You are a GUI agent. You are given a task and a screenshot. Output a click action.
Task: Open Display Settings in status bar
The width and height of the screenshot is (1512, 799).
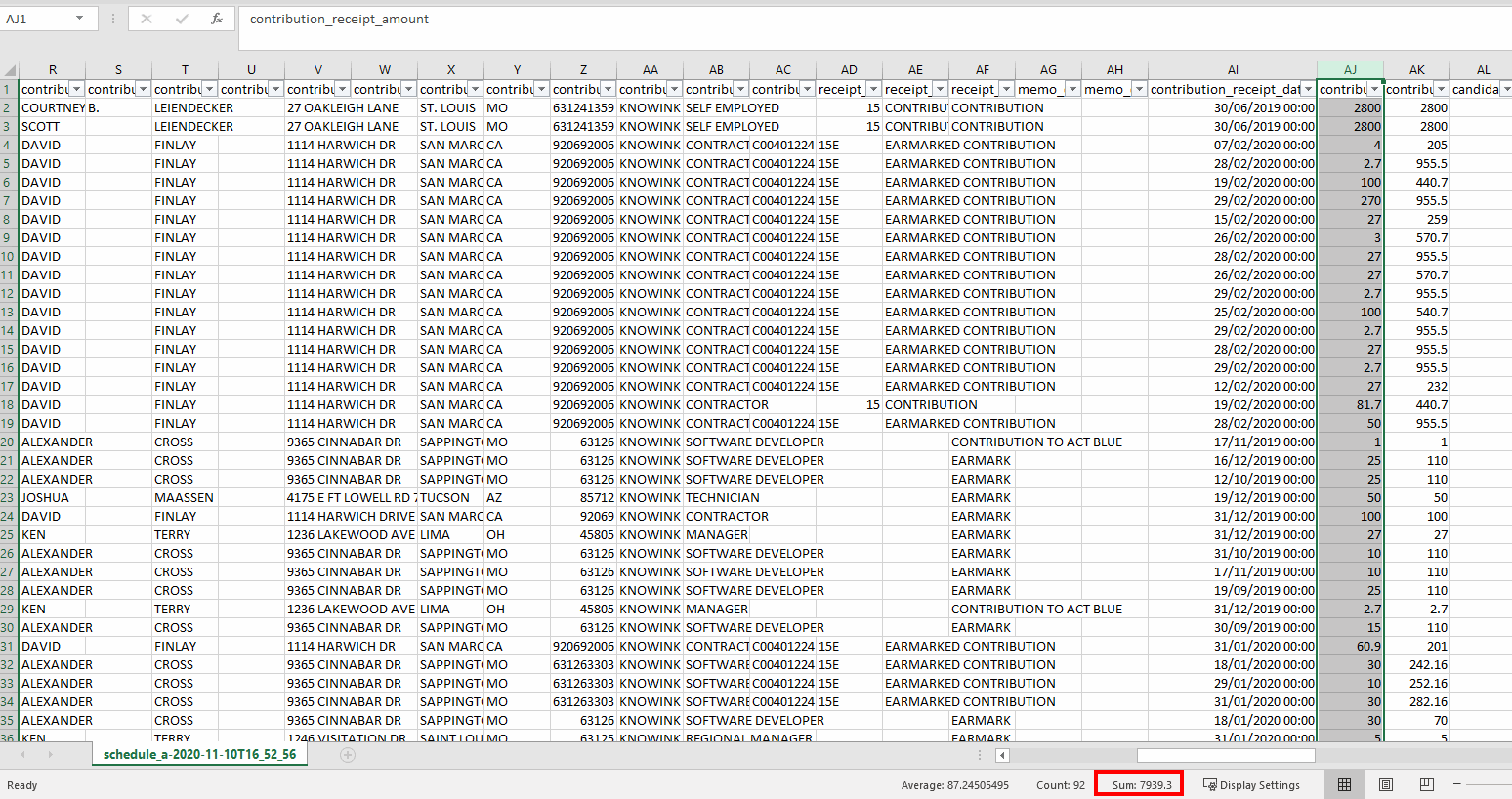tap(1251, 785)
